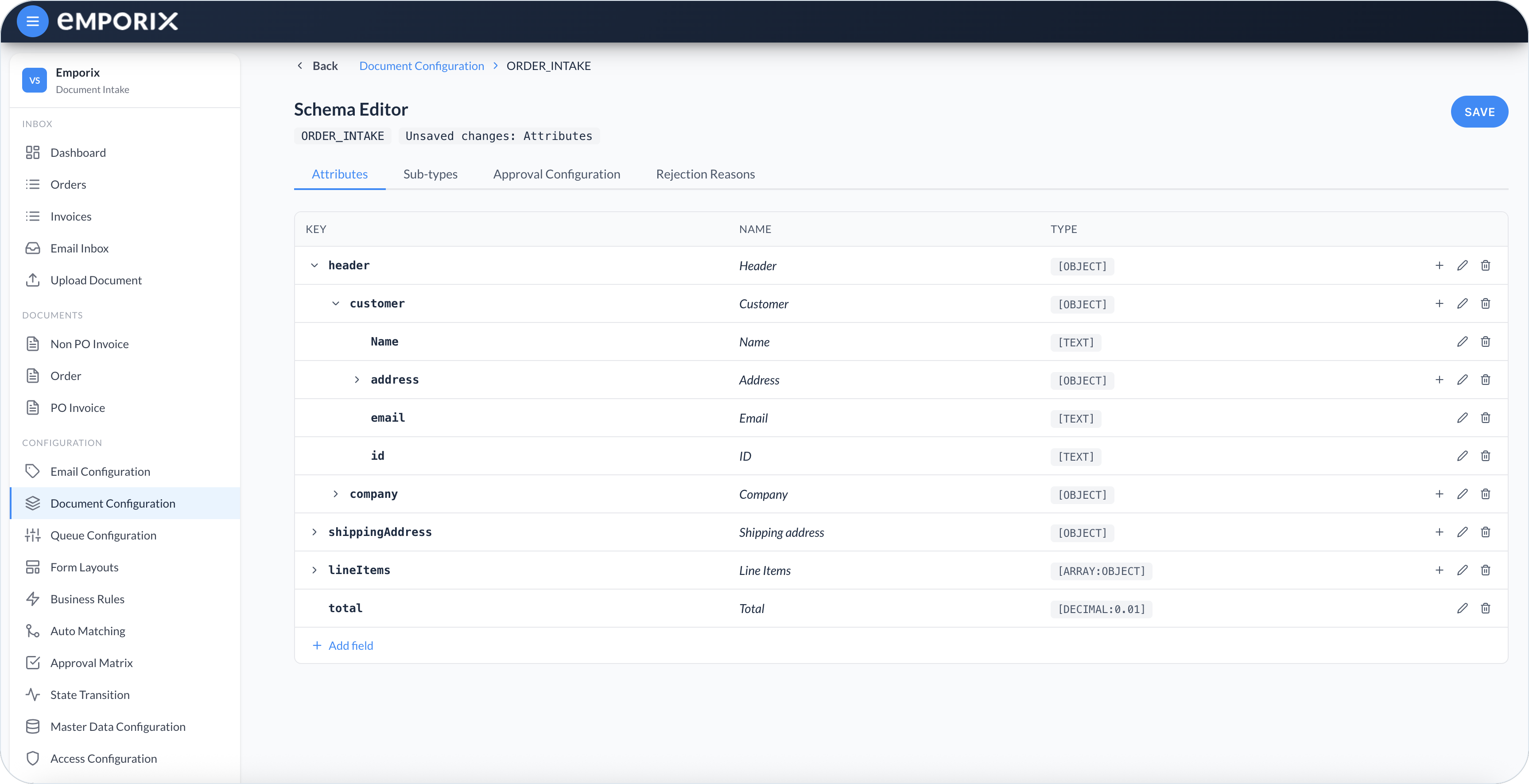Collapse the customer tree row

click(336, 303)
